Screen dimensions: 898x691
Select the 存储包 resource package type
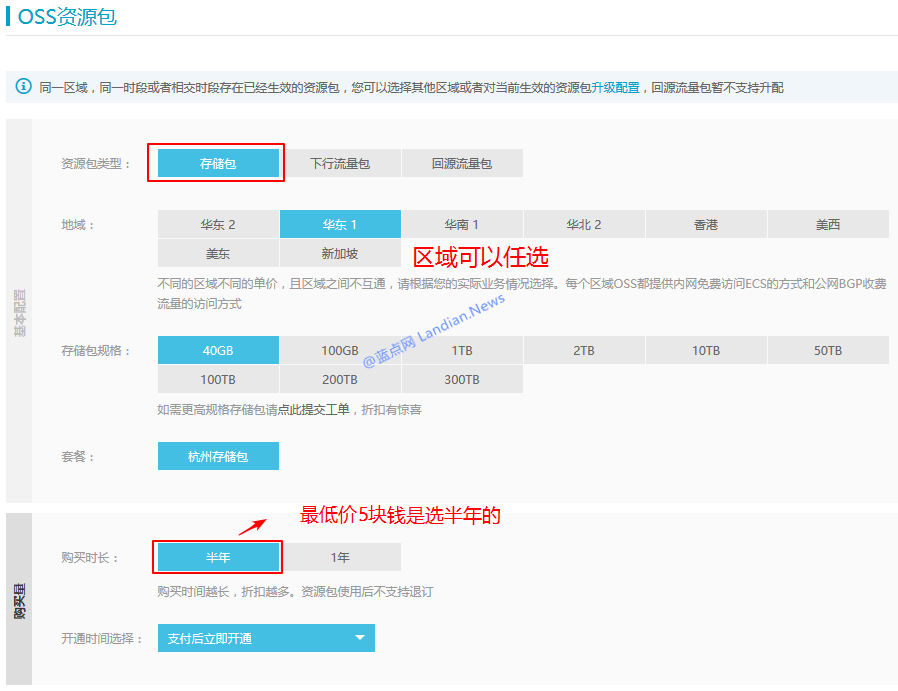(216, 162)
